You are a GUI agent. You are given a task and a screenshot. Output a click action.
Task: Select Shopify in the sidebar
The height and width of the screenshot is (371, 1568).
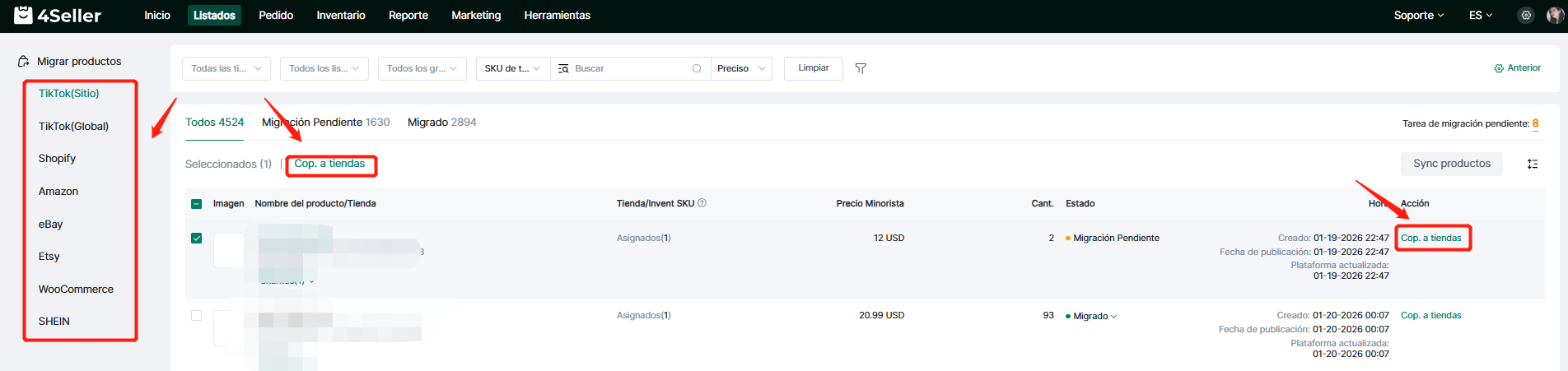(x=57, y=159)
